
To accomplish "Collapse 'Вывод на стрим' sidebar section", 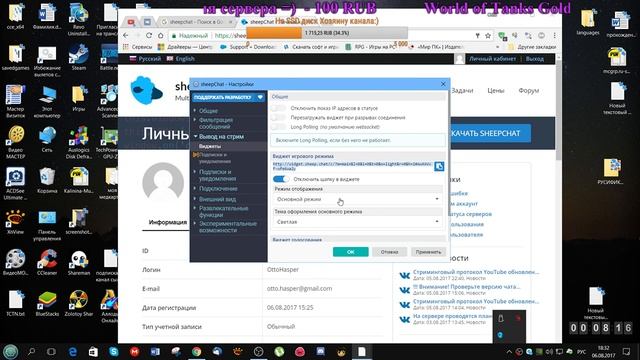I will pyautogui.click(x=221, y=137).
